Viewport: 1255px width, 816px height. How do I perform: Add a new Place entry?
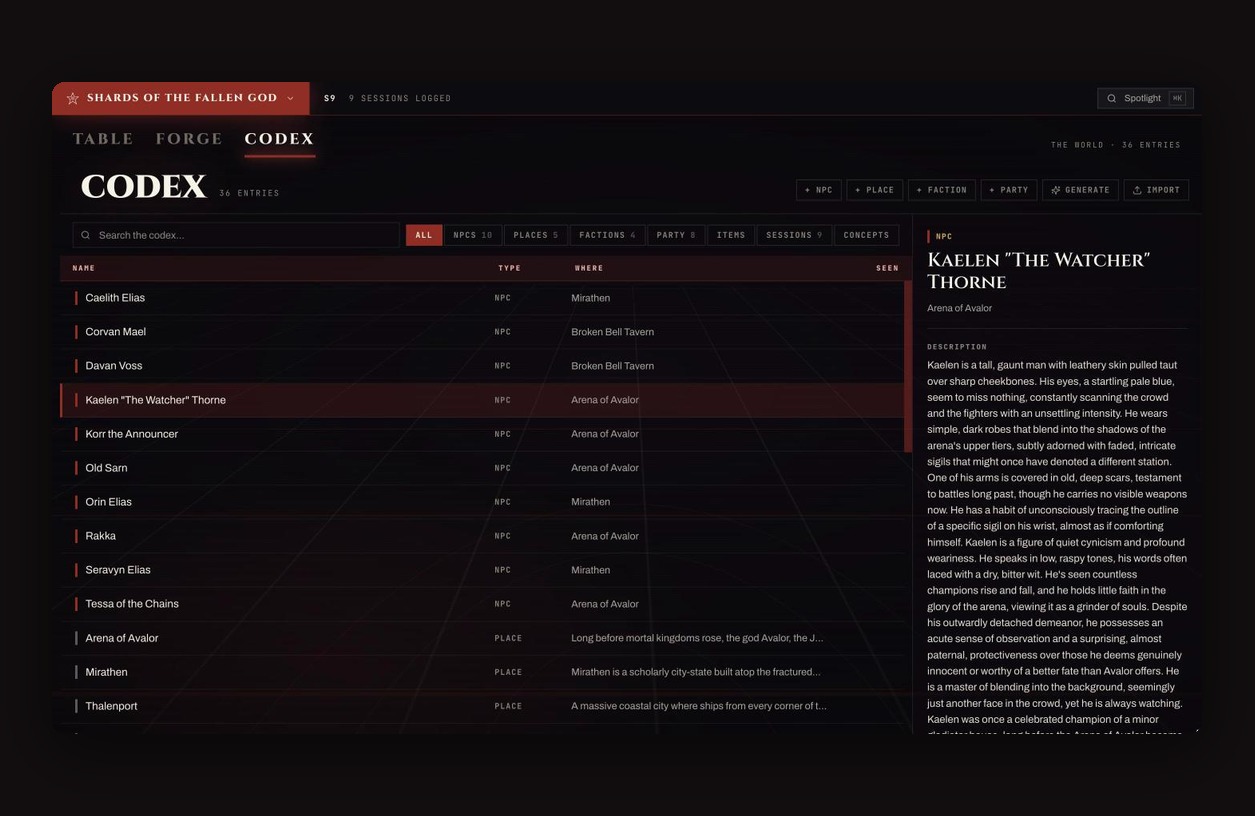[x=874, y=190]
